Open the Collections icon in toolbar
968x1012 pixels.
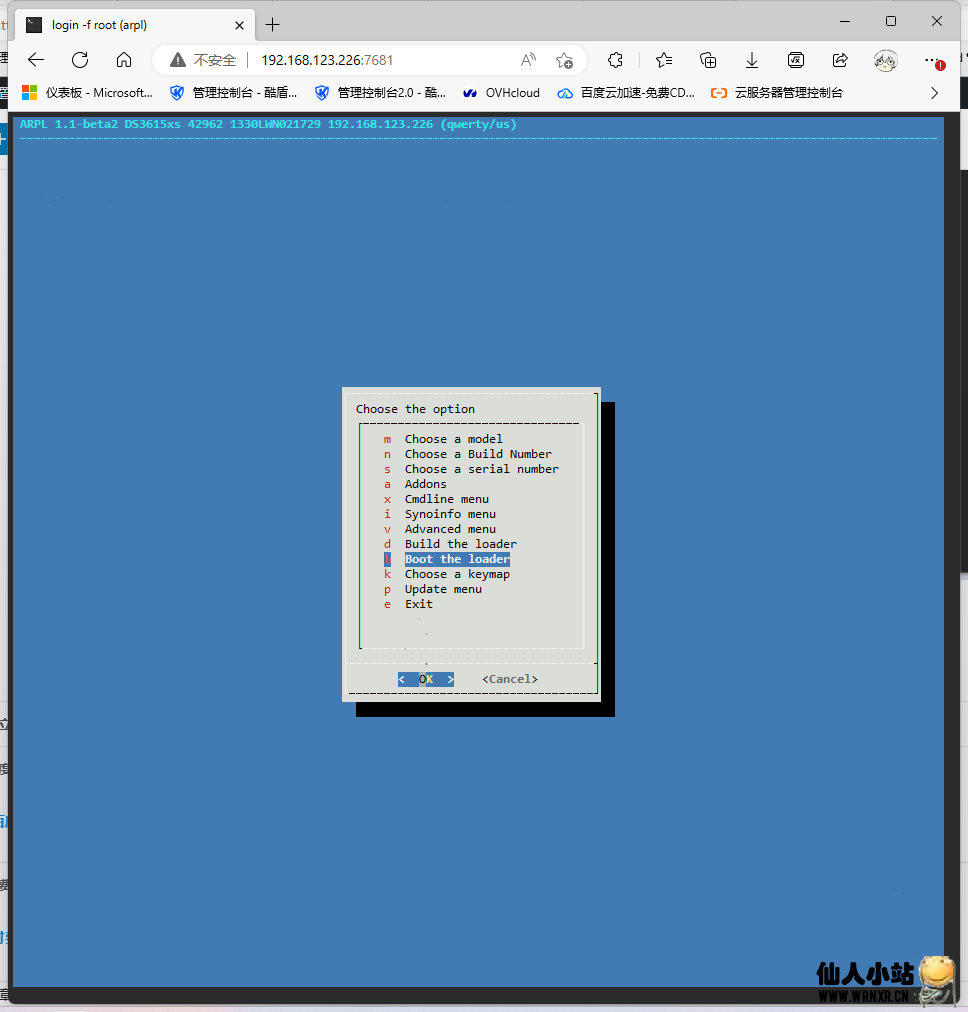point(708,59)
